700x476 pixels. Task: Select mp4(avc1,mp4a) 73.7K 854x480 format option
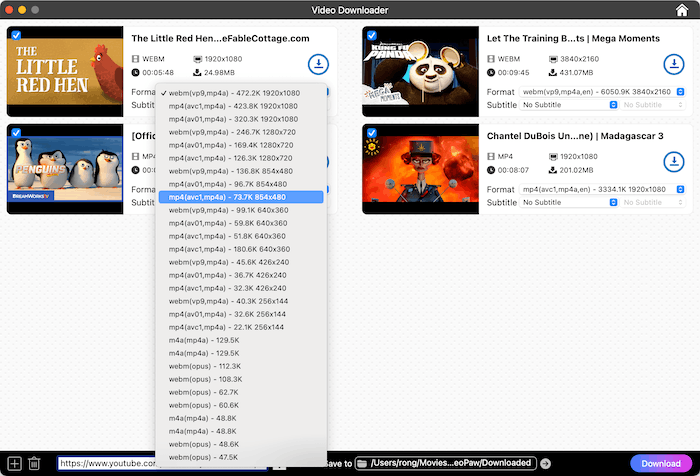pos(240,197)
